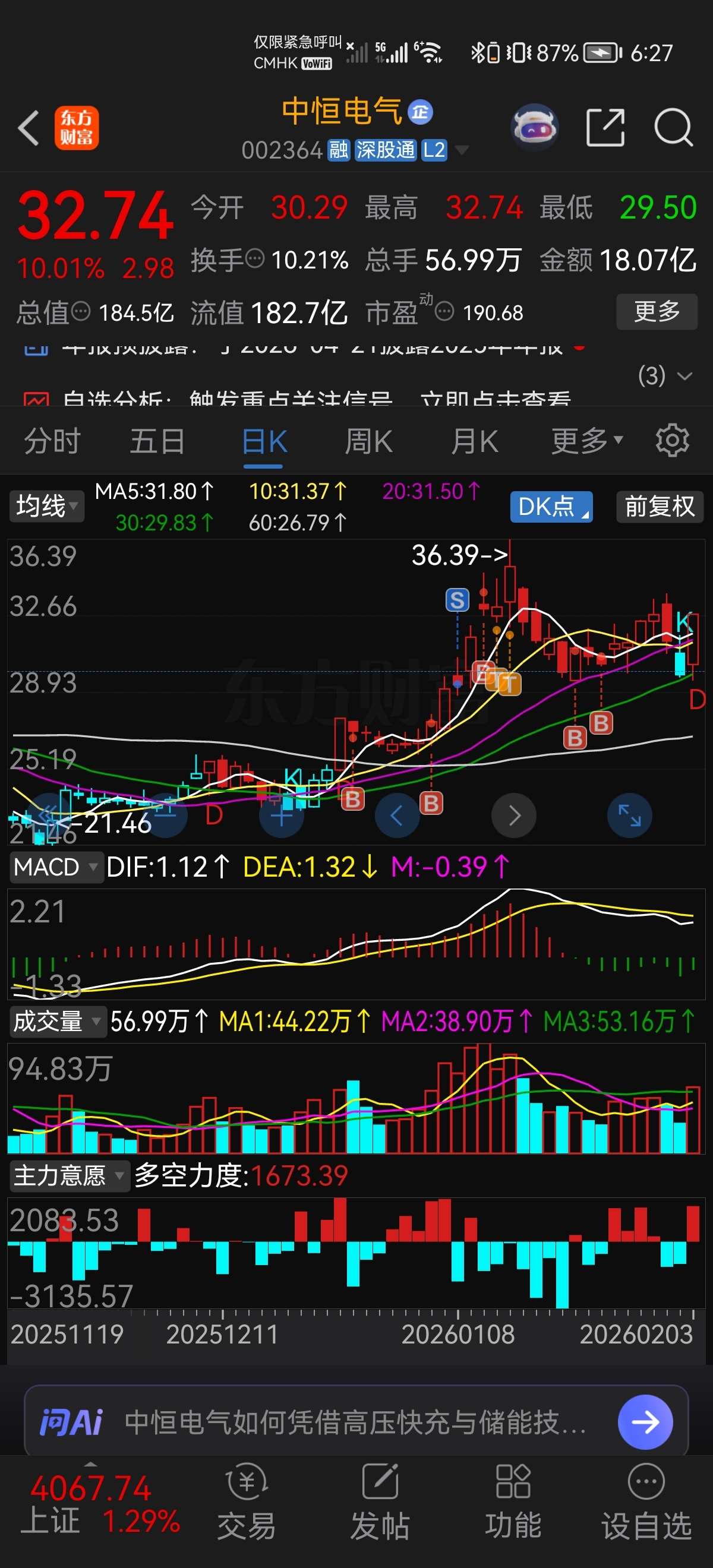Screen dimensions: 713x1568
Task: Open the 更多 period dropdown
Action: (x=586, y=441)
